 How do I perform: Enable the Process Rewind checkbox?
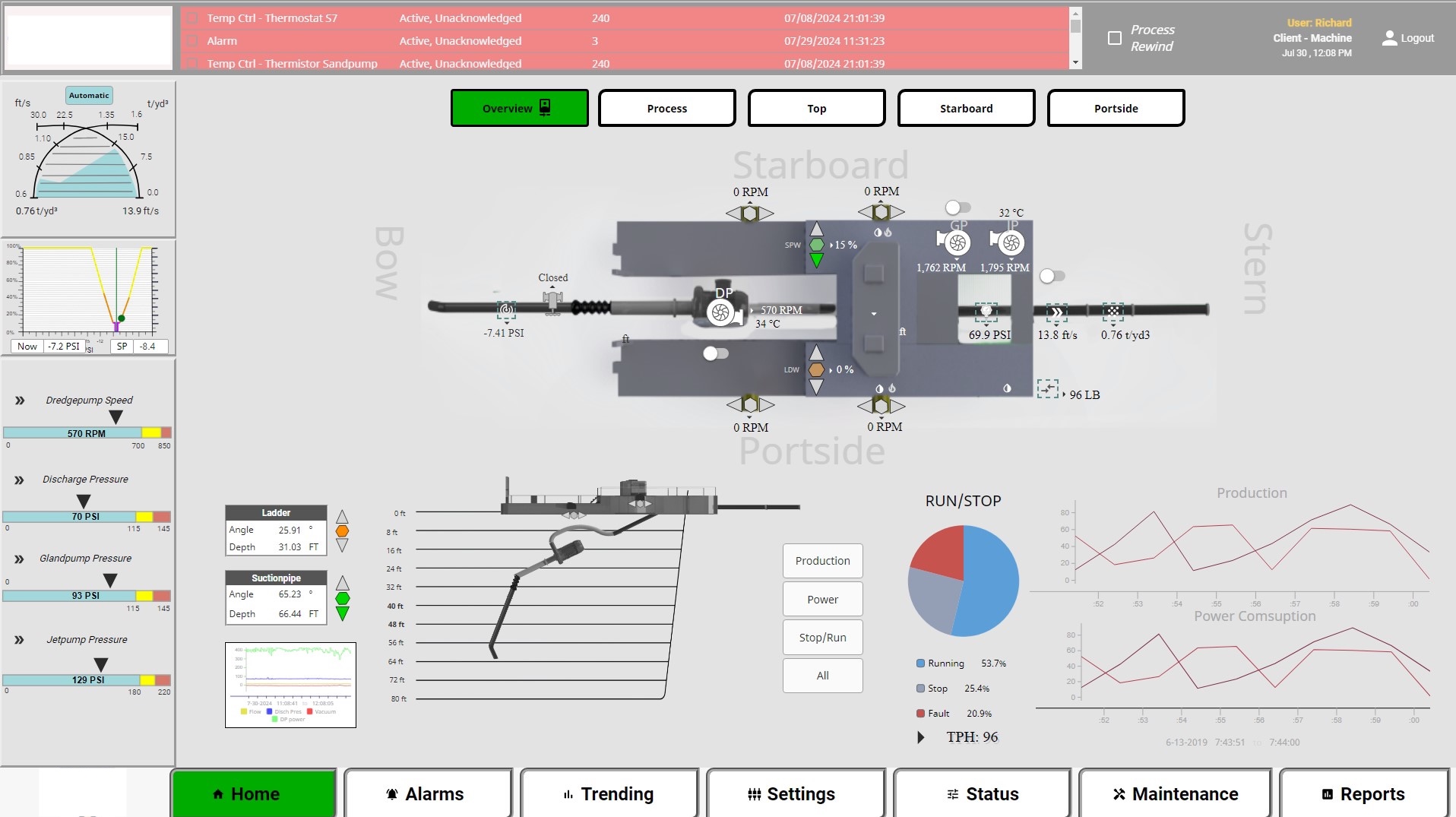(x=1114, y=38)
